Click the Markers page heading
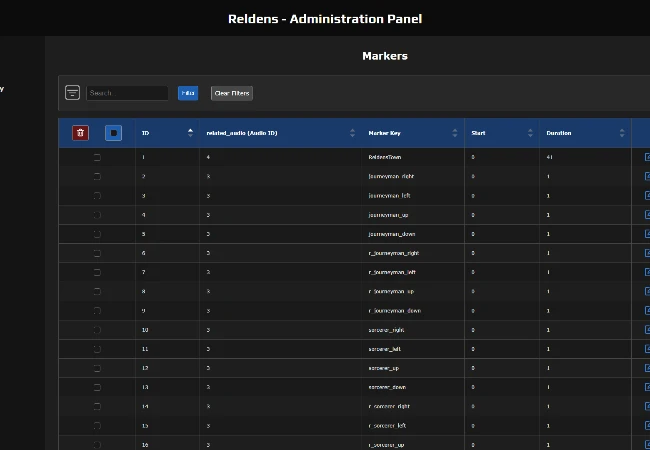 (x=385, y=56)
